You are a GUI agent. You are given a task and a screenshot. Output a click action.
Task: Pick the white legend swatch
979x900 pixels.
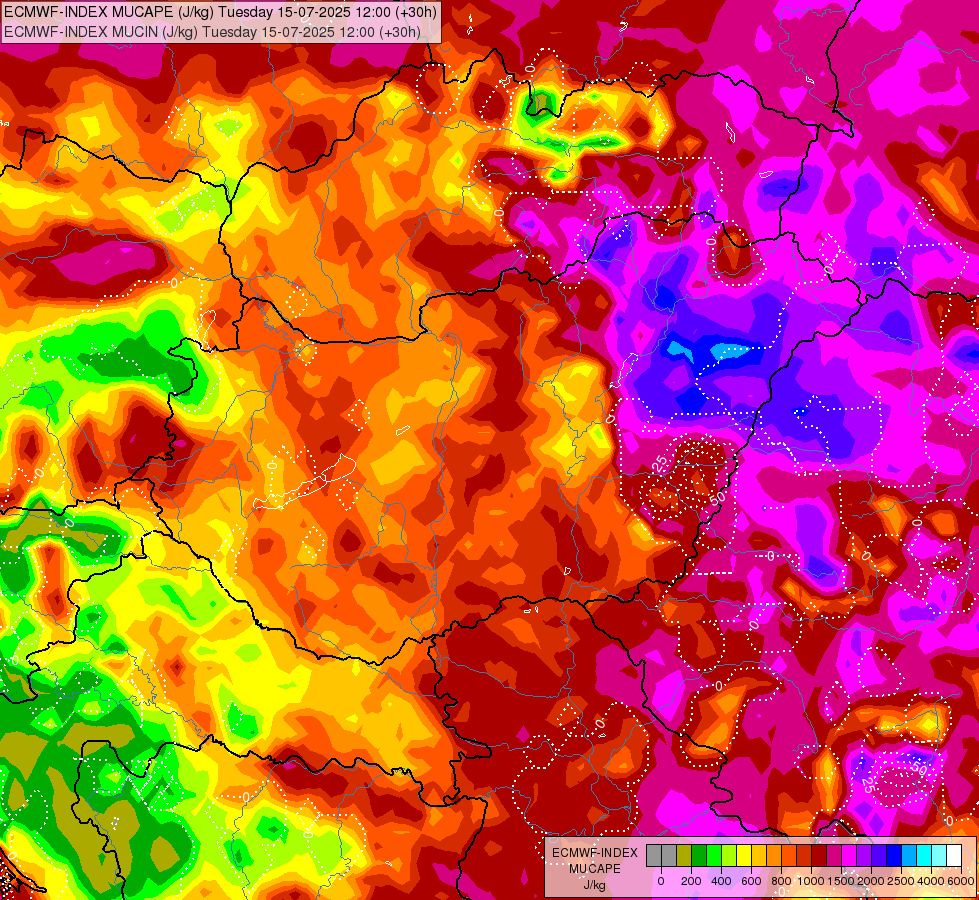pyautogui.click(x=955, y=856)
